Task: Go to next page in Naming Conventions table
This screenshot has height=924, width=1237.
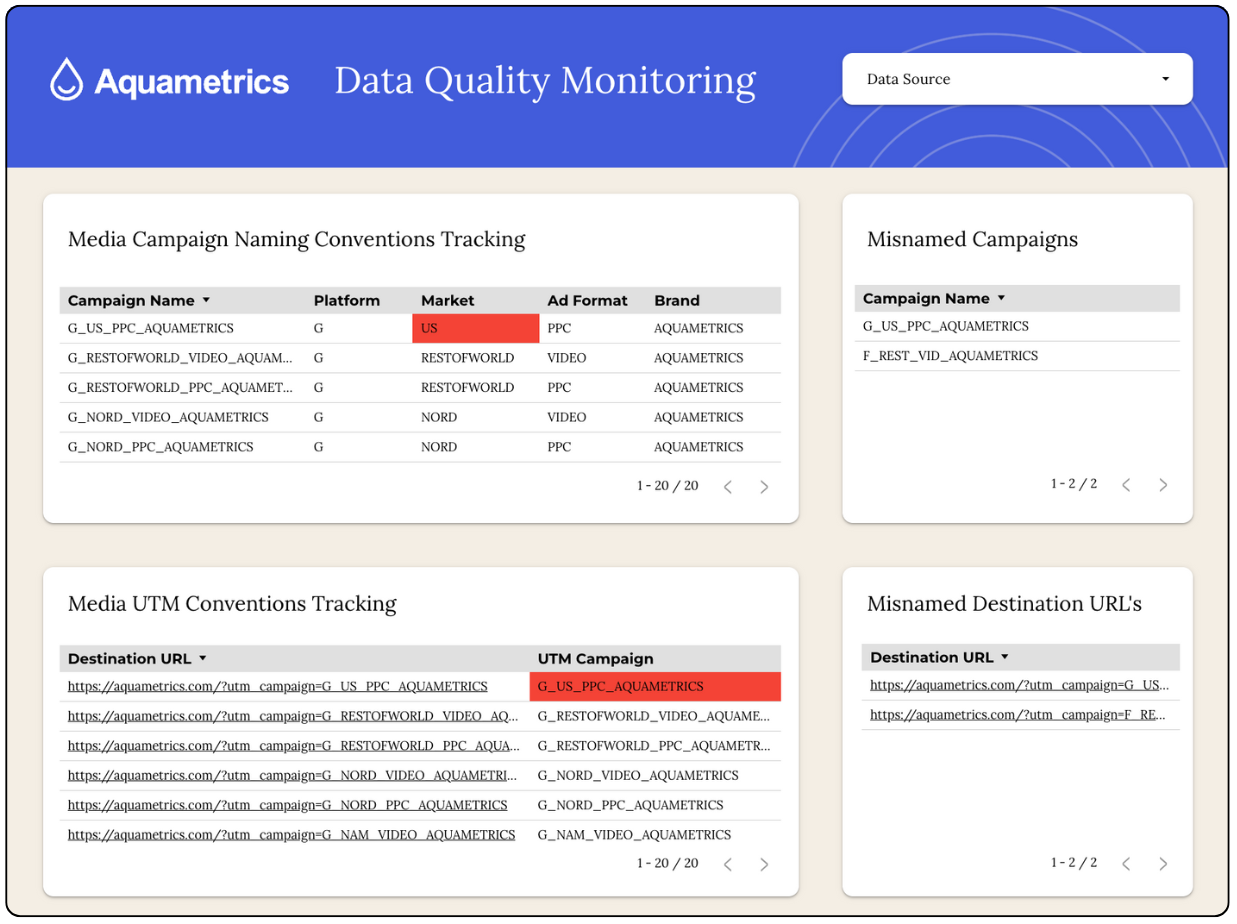Action: point(764,487)
